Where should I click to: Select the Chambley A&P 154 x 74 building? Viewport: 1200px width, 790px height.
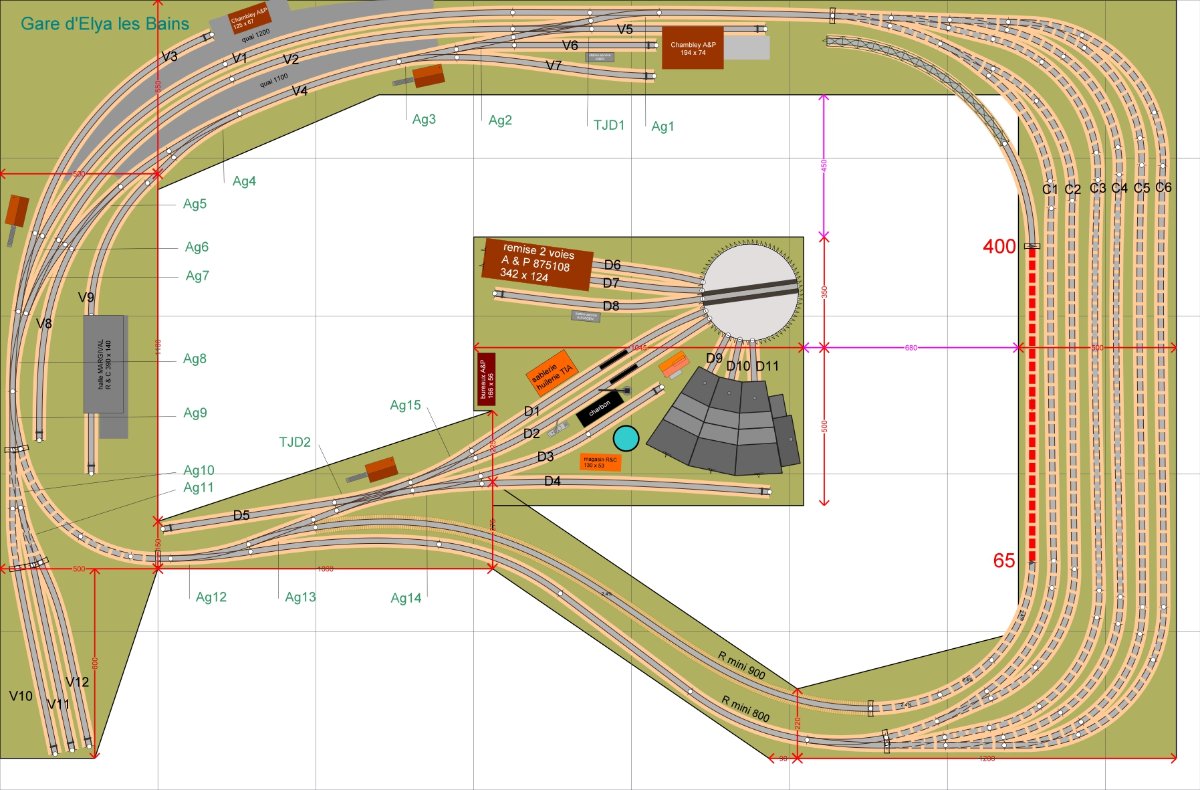[693, 47]
